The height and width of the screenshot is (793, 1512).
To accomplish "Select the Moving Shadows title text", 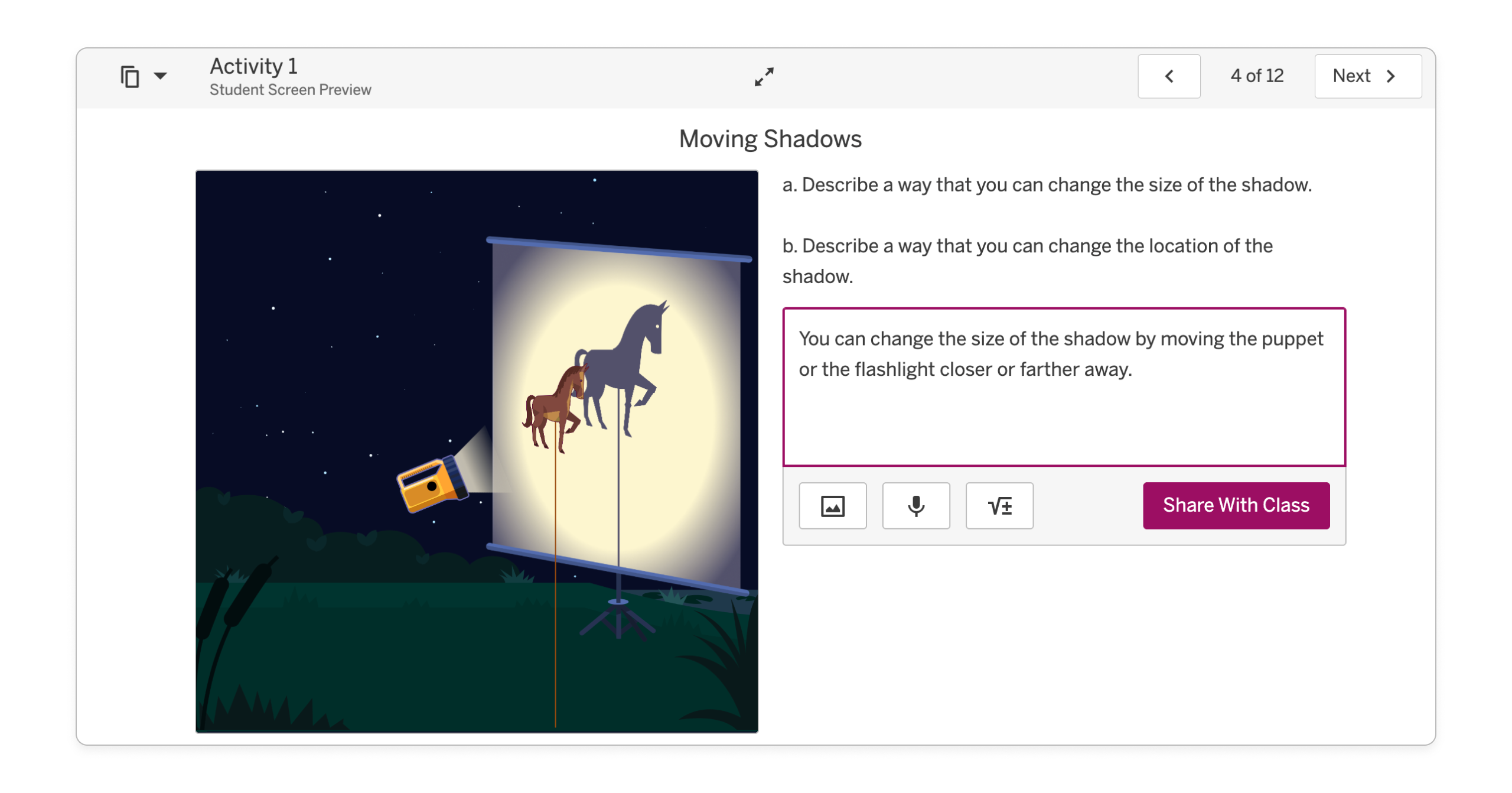I will (770, 138).
